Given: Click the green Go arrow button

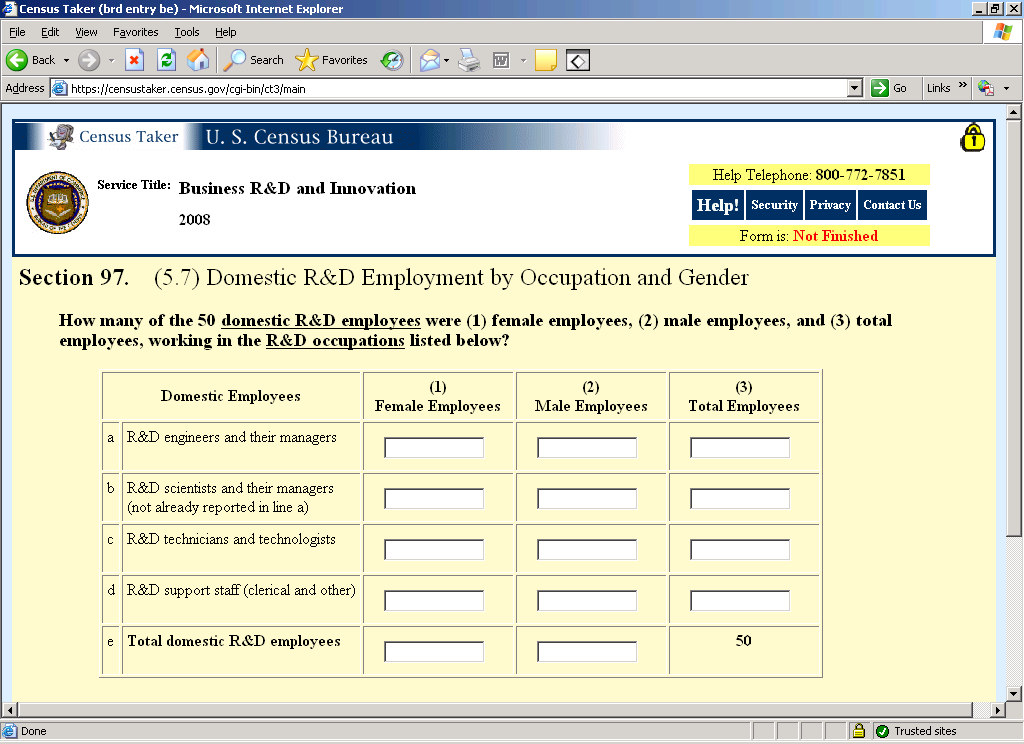Looking at the screenshot, I should pyautogui.click(x=880, y=88).
